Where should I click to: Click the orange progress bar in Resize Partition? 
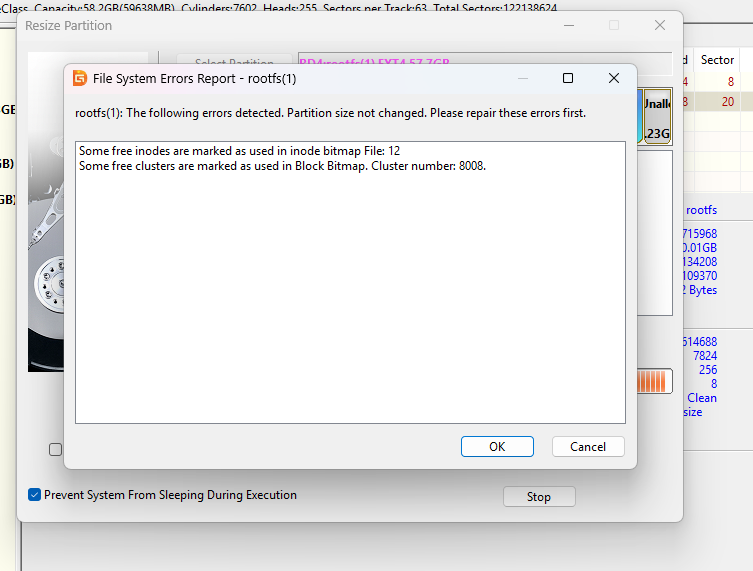click(654, 381)
